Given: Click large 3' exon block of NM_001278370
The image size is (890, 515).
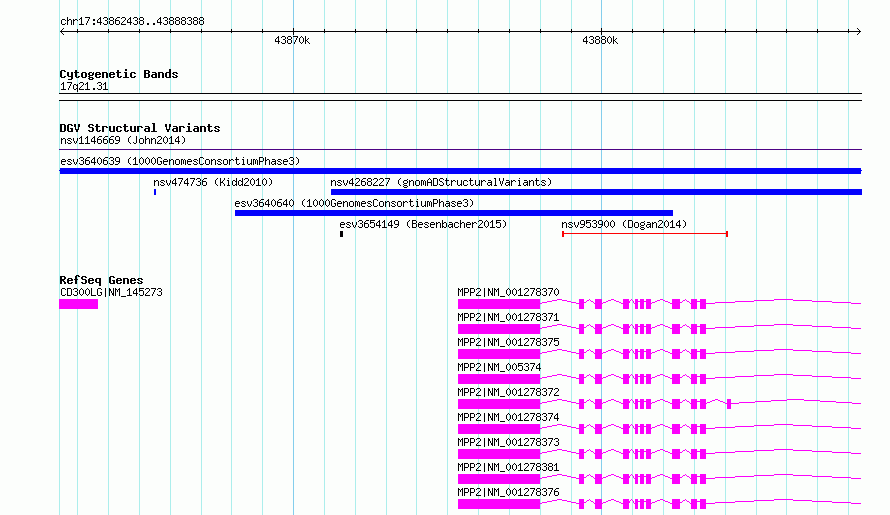Looking at the screenshot, I should pyautogui.click(x=499, y=304).
